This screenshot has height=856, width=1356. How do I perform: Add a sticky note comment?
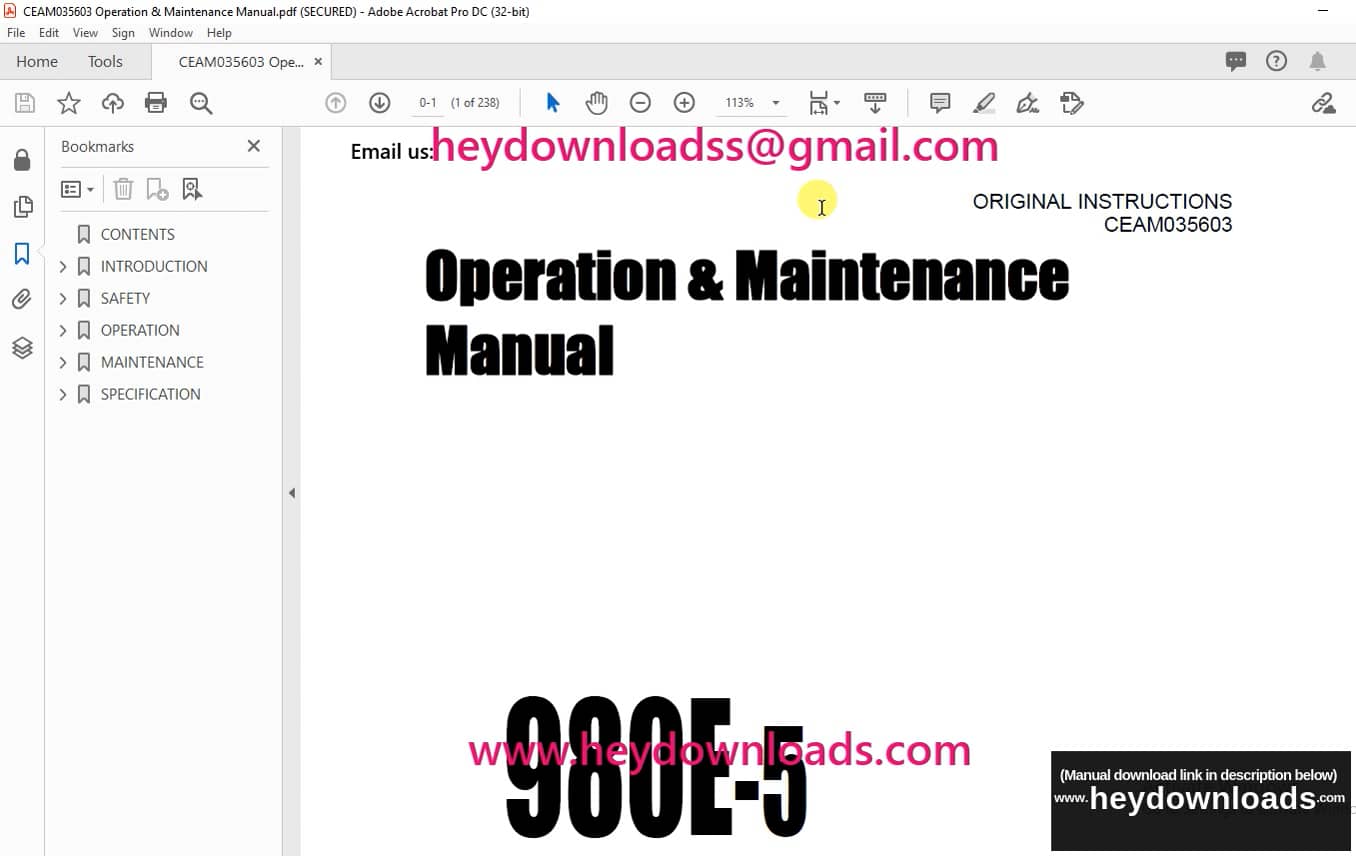pos(940,103)
